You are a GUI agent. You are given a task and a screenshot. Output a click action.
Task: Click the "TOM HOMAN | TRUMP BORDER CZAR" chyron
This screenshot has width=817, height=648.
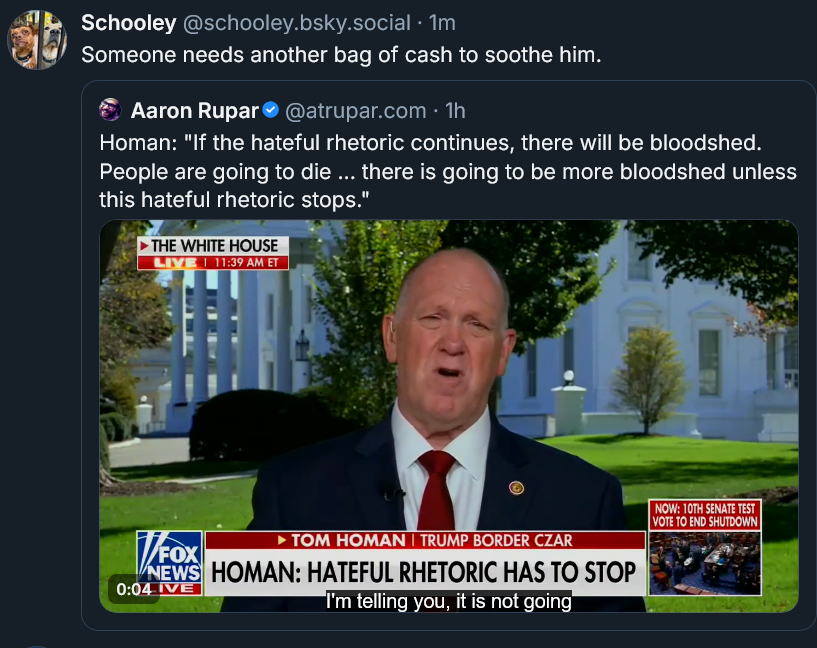point(425,540)
